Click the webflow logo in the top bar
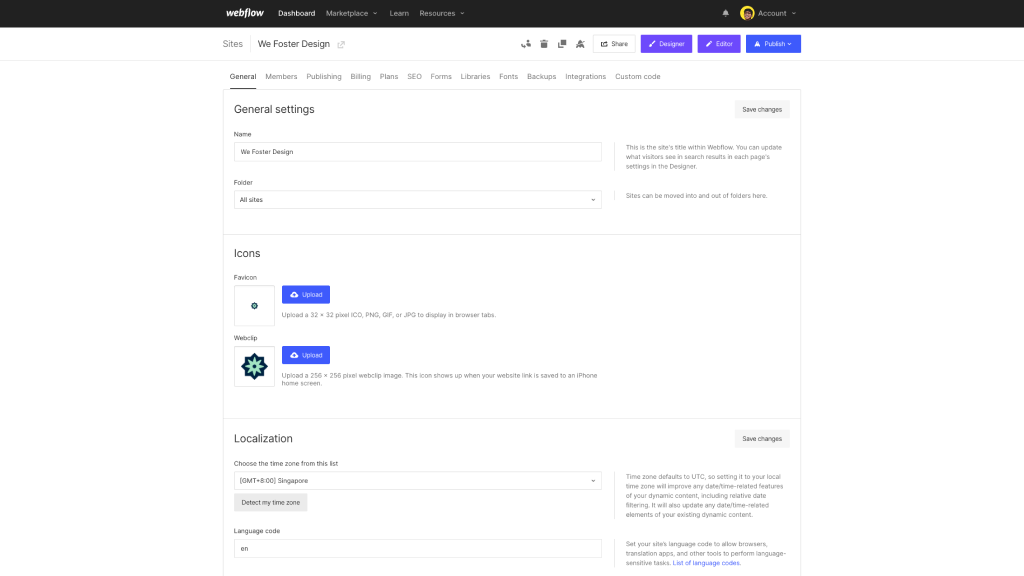Image resolution: width=1024 pixels, height=576 pixels. (244, 13)
